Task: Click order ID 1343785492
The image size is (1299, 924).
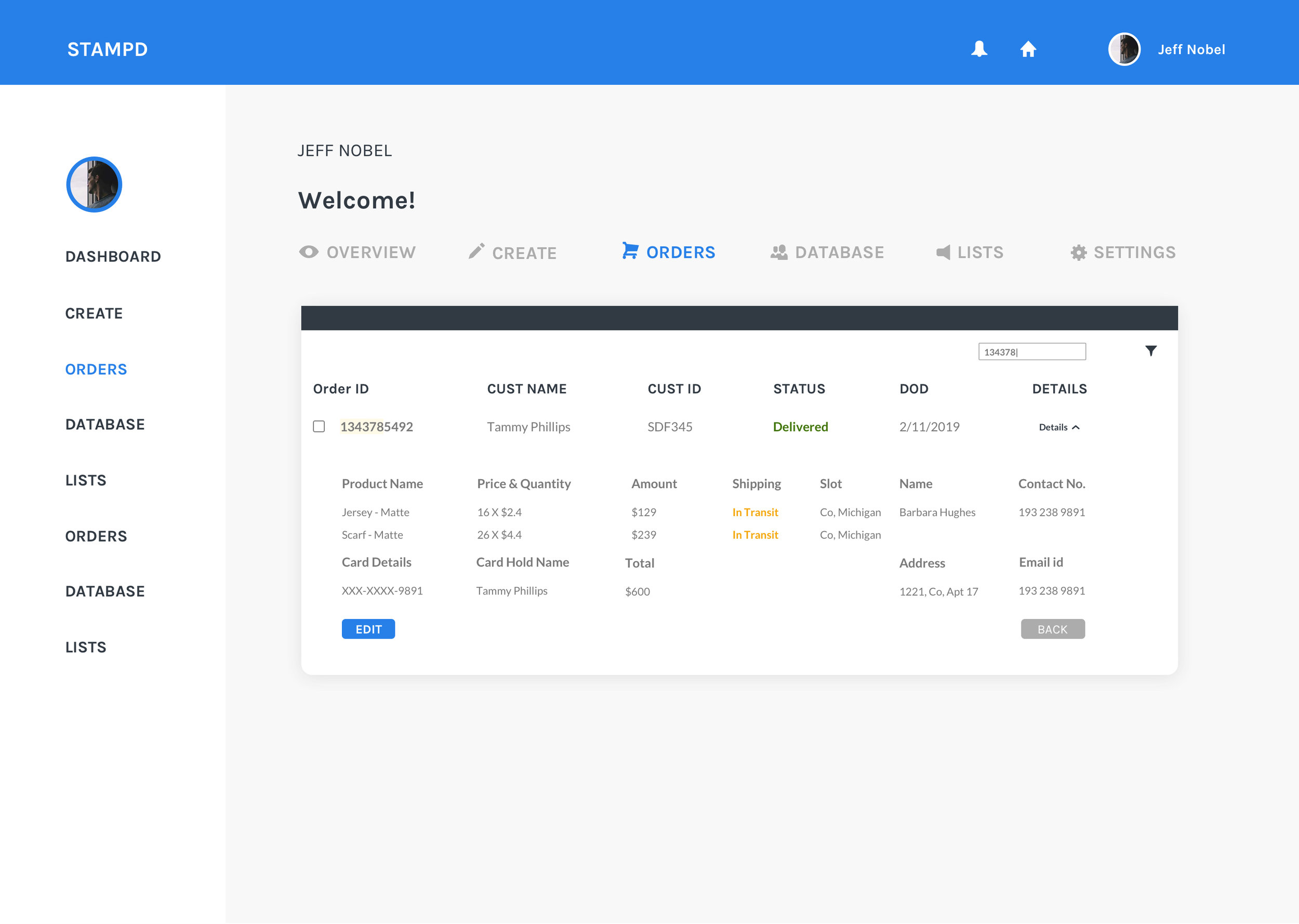Action: [x=377, y=427]
